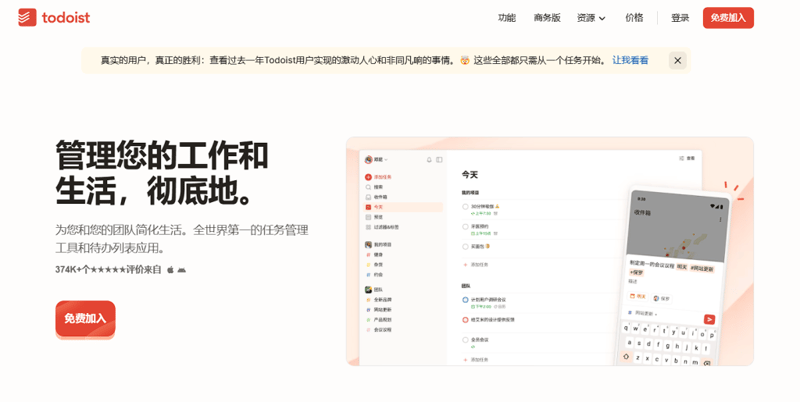Image resolution: width=800 pixels, height=402 pixels.
Task: Click the large hero 免费加入 button
Action: coord(85,319)
